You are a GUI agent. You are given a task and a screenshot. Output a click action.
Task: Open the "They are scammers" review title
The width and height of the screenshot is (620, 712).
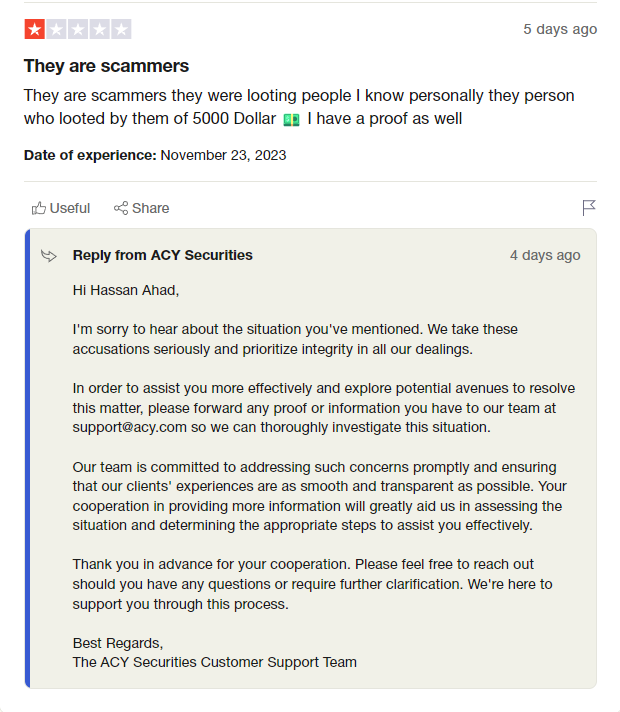click(106, 66)
